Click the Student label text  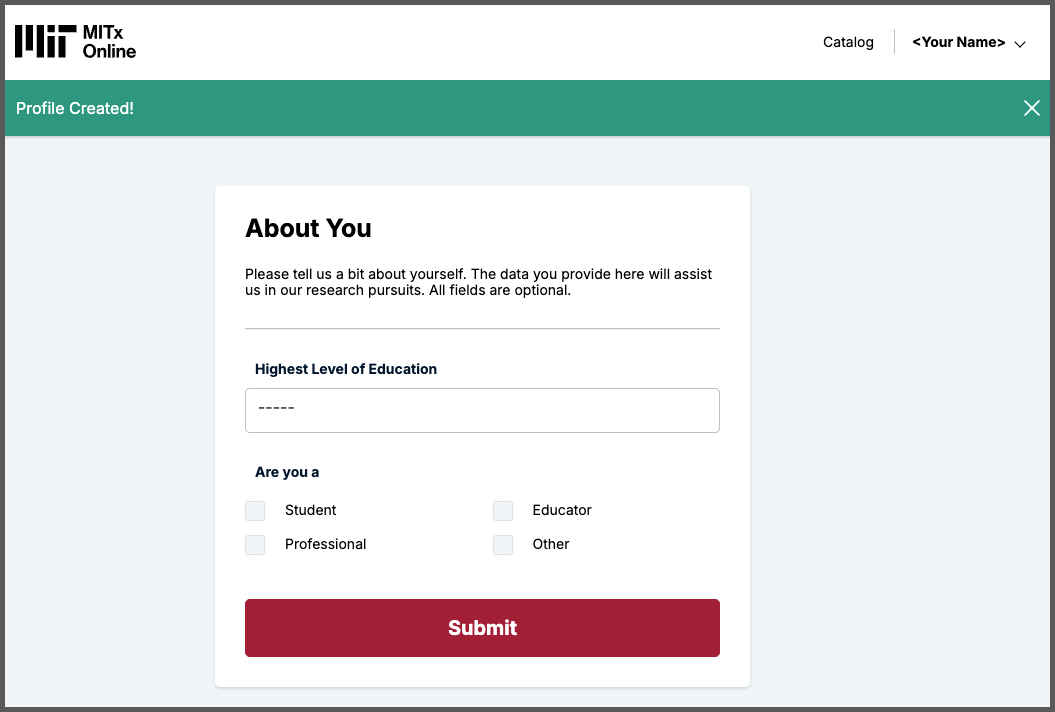(x=310, y=510)
